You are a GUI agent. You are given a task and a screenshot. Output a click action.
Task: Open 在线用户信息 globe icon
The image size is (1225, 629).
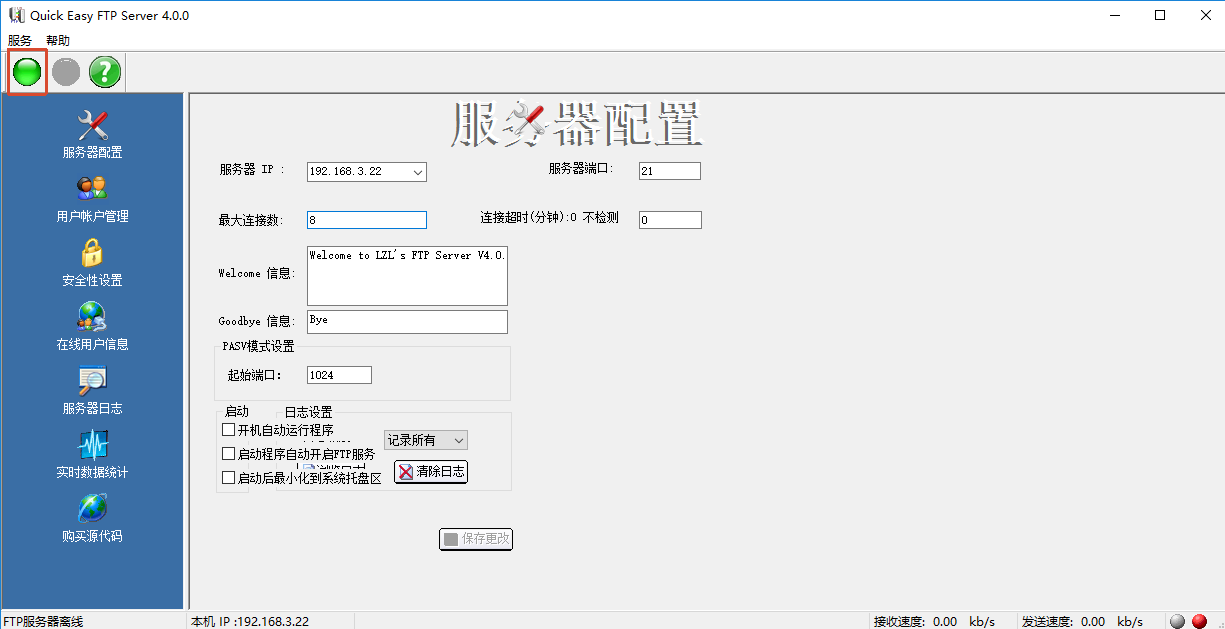click(x=93, y=317)
